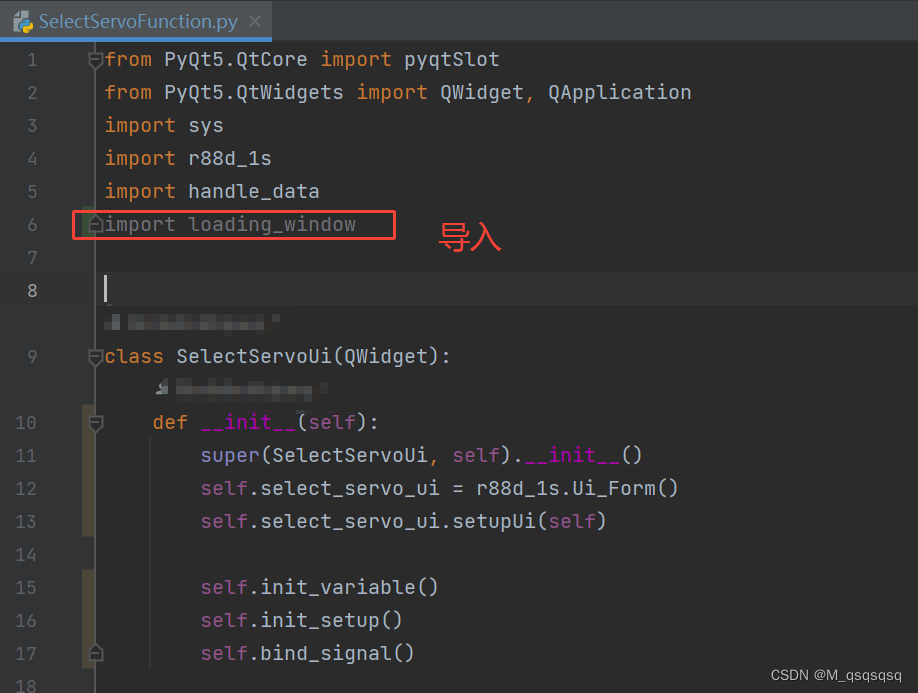Click the Python logo icon on the file tab

coord(21,20)
